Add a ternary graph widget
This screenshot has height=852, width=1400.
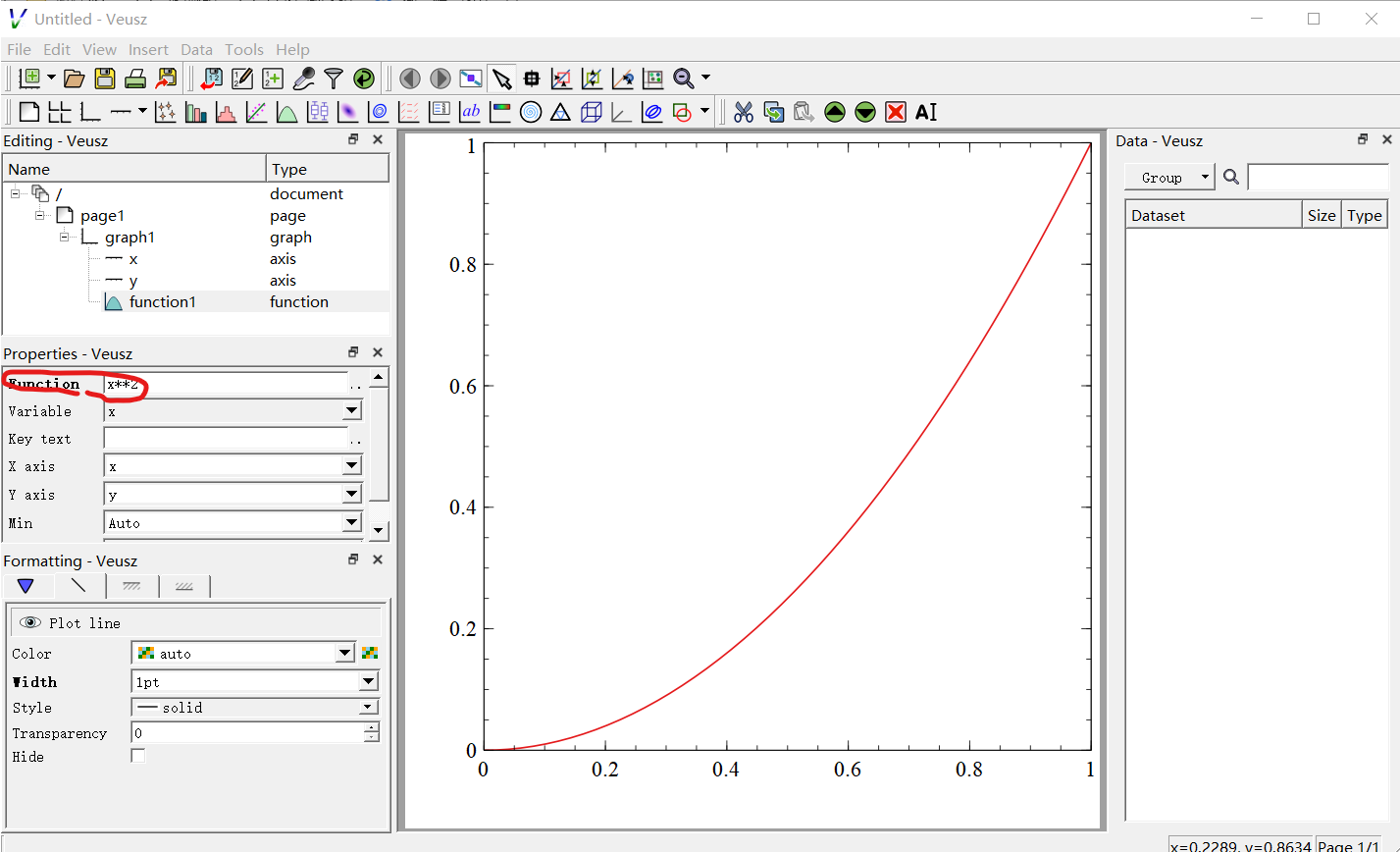560,112
